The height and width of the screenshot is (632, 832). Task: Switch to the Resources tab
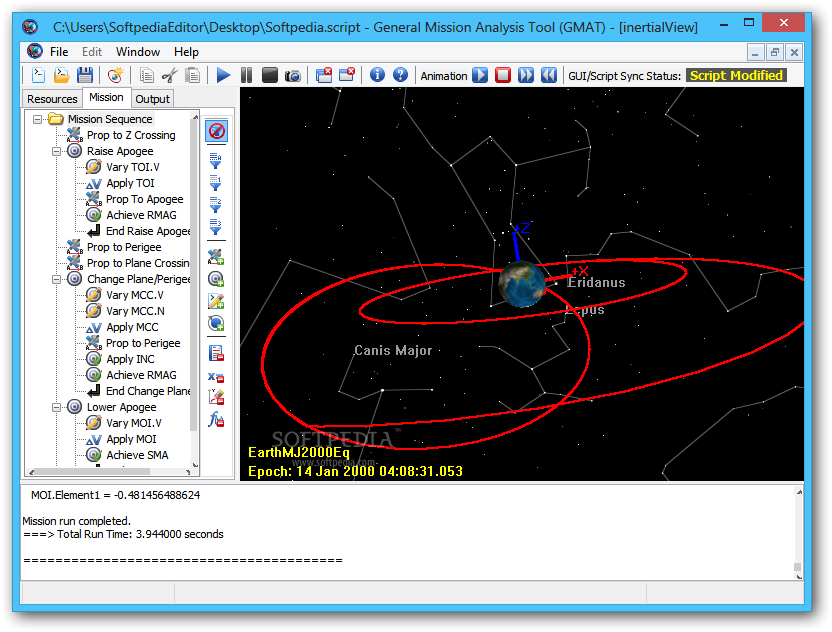[x=52, y=99]
